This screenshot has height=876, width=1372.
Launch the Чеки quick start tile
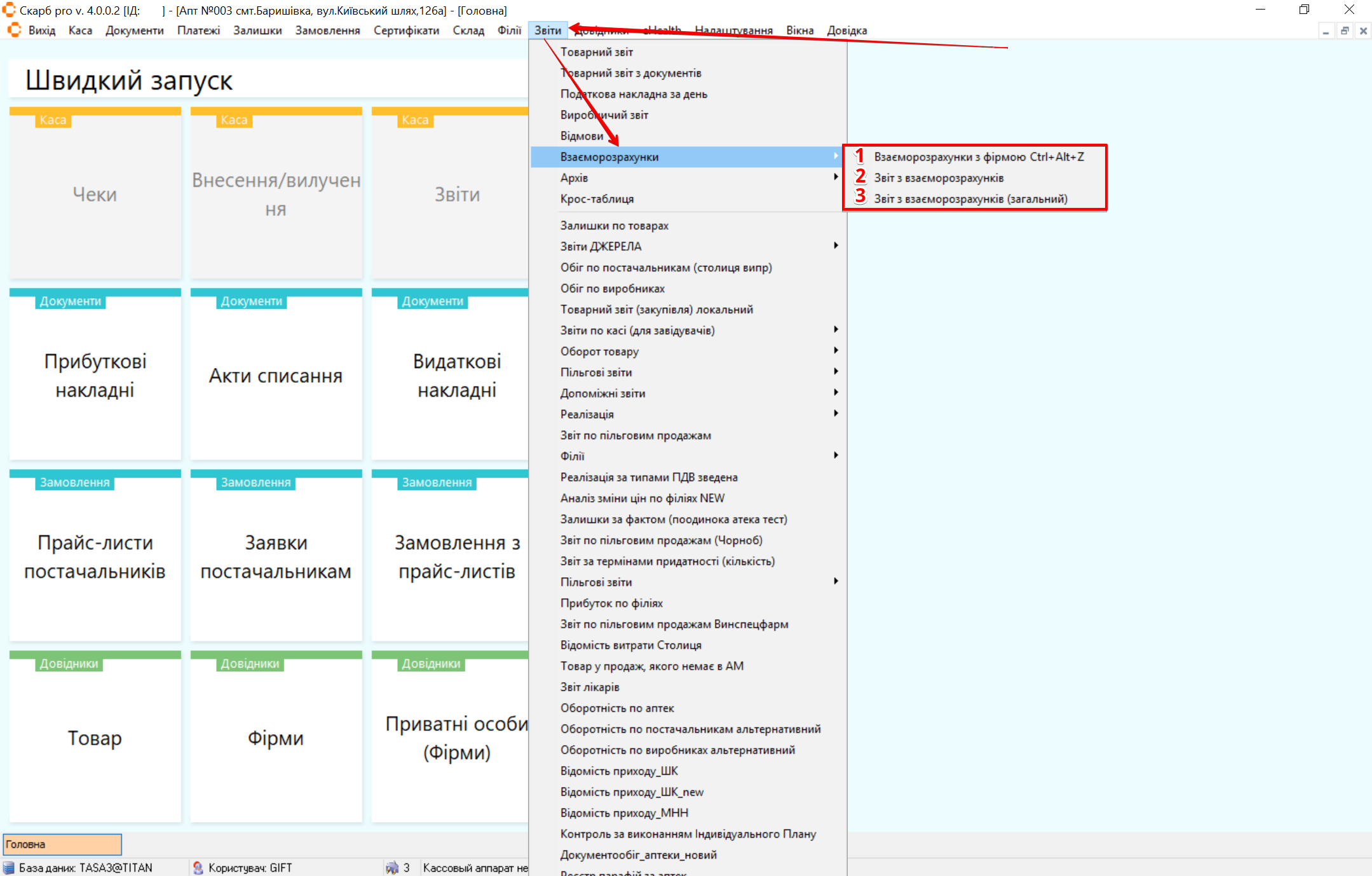[95, 194]
